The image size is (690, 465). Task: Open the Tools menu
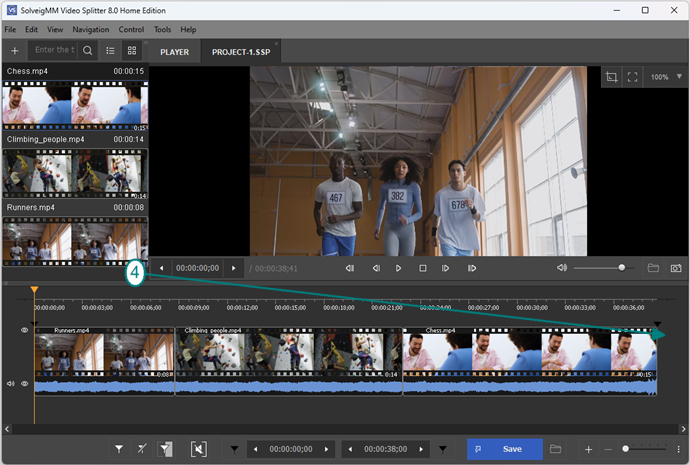click(162, 29)
